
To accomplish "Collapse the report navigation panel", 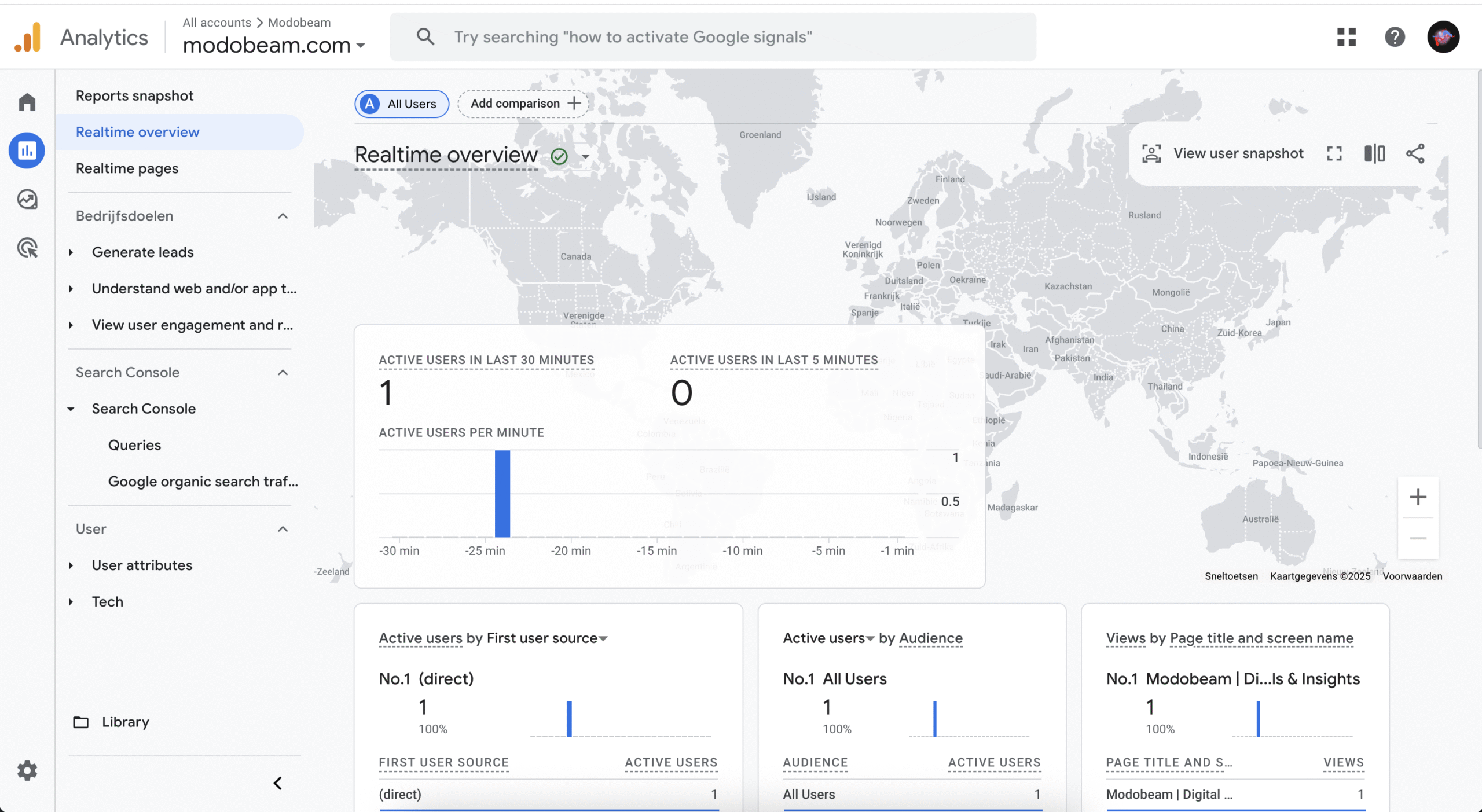I will [278, 784].
